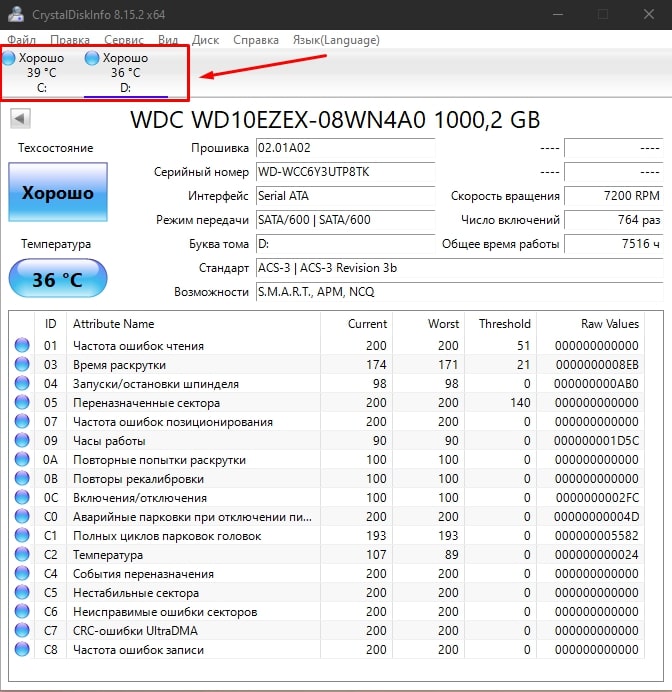Click the status icon for attribute 03
672x692 pixels.
click(22, 364)
